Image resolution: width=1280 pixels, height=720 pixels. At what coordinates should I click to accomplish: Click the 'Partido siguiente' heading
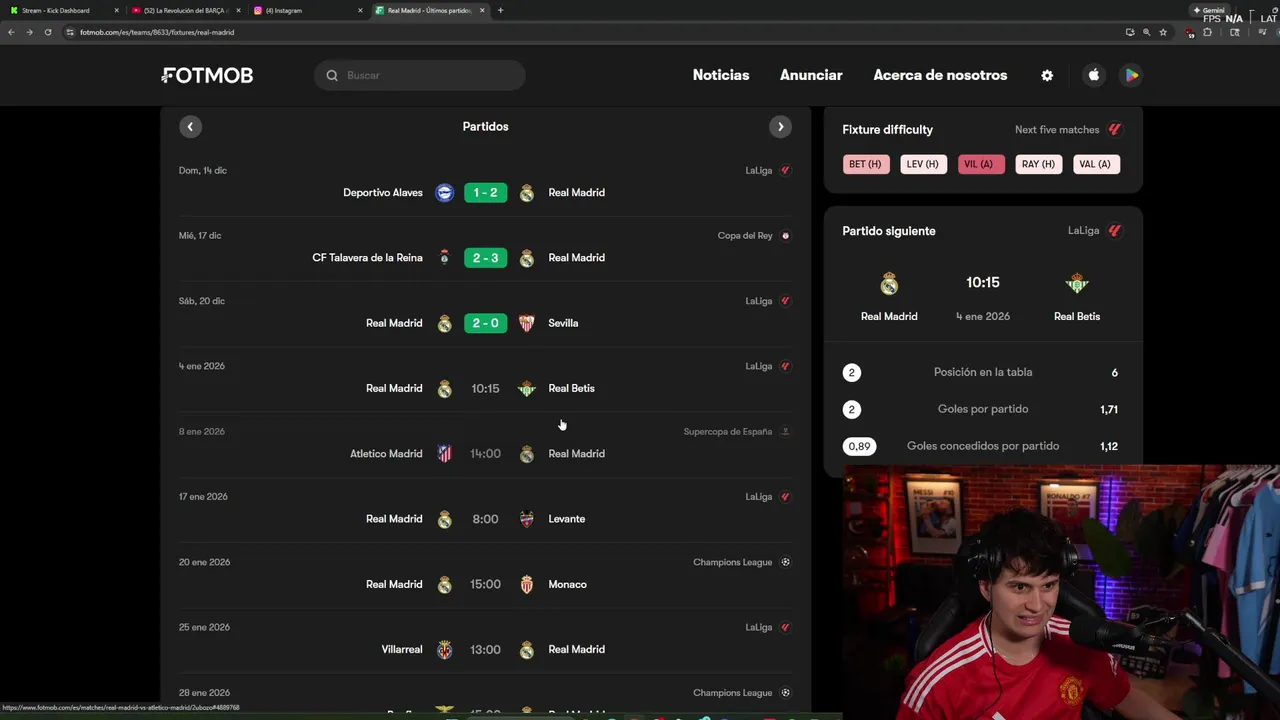[889, 231]
